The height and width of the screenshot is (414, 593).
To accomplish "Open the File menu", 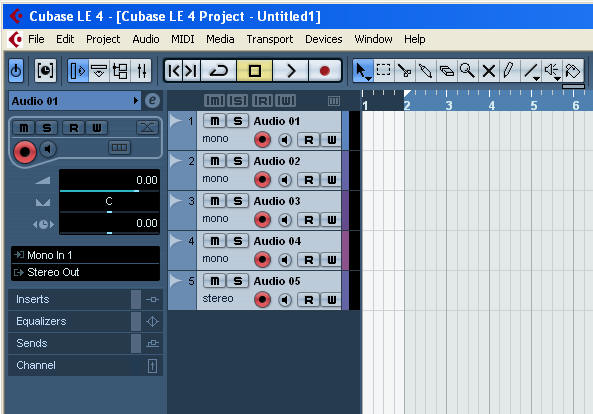I will click(x=36, y=39).
